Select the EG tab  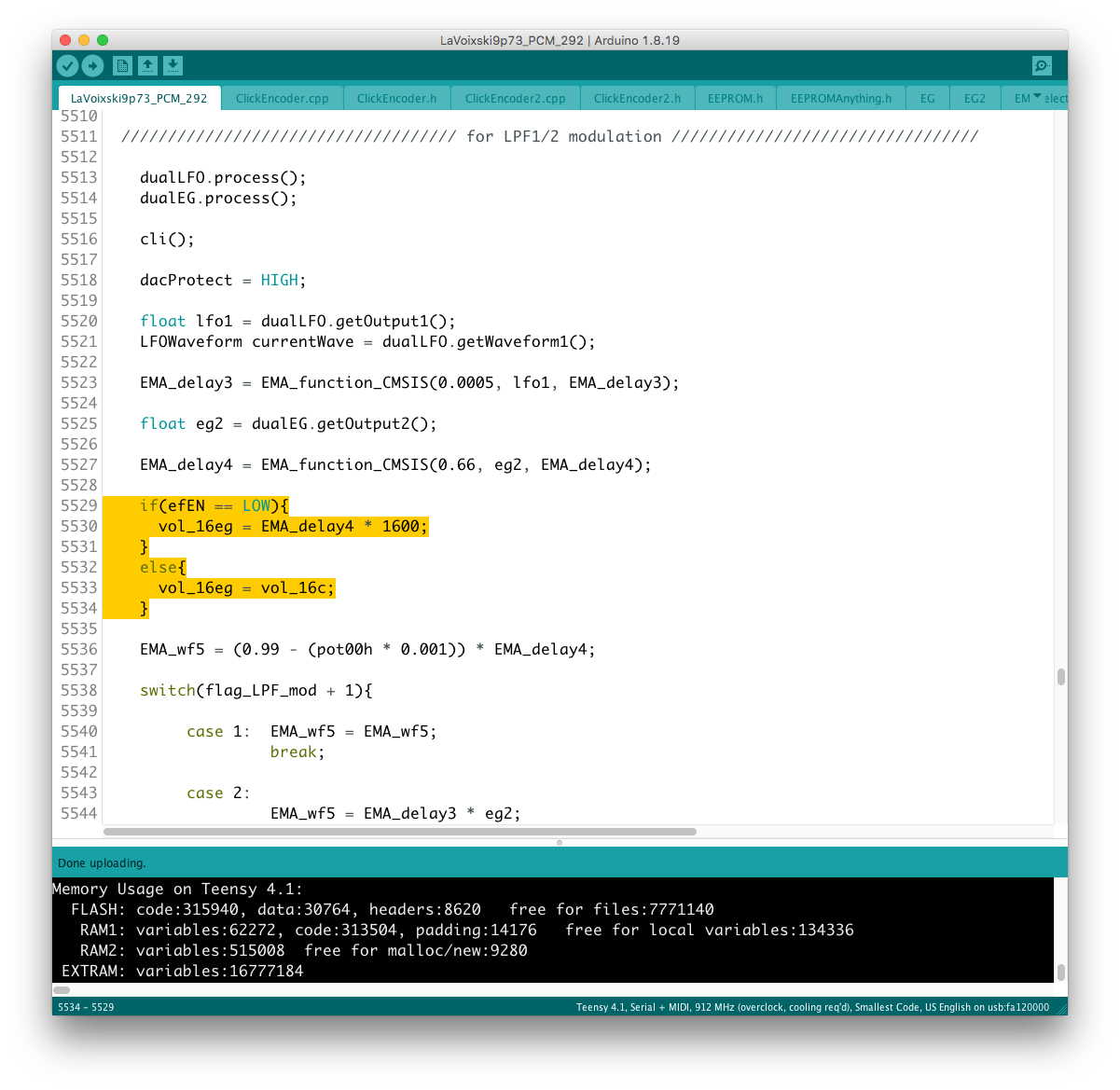(x=927, y=98)
